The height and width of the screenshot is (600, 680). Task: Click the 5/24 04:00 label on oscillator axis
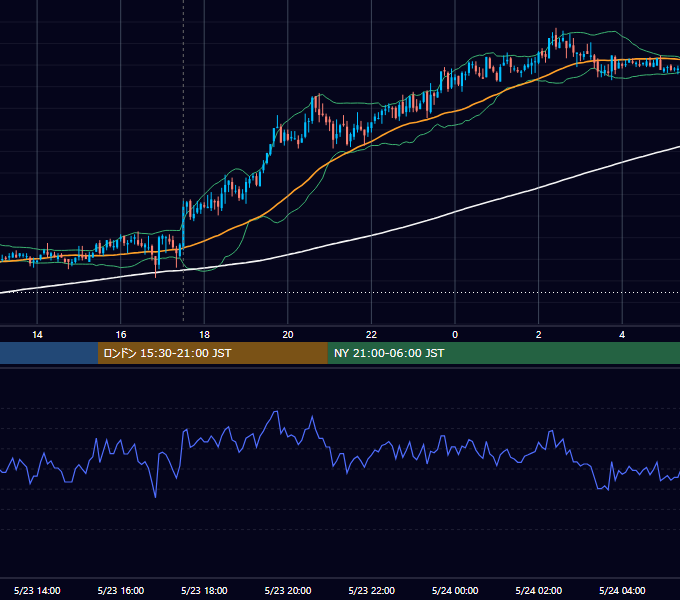pos(622,590)
